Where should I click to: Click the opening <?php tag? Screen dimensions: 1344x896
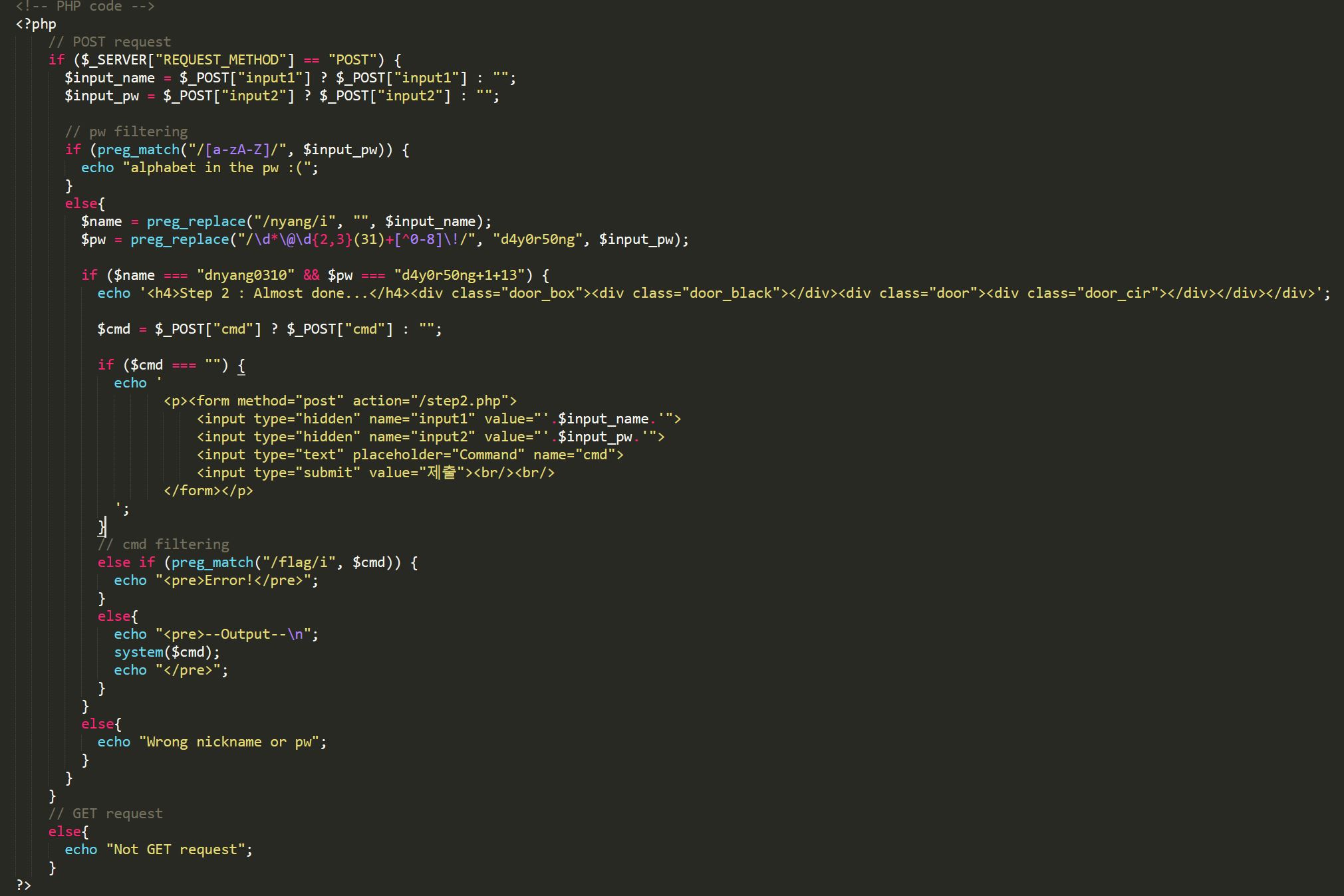point(36,24)
